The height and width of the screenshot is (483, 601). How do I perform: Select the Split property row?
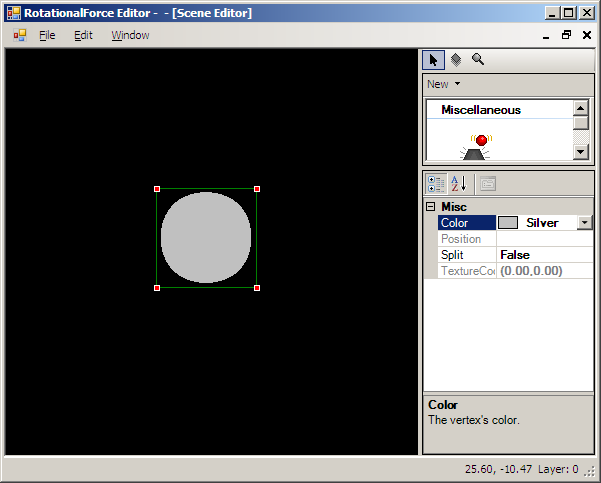coord(466,255)
